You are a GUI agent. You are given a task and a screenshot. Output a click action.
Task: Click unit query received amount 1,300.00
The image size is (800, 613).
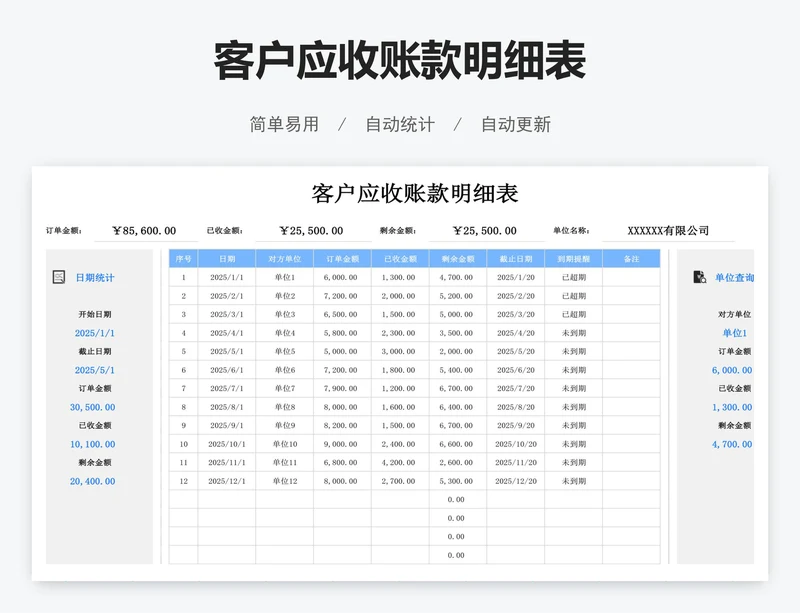tap(732, 407)
